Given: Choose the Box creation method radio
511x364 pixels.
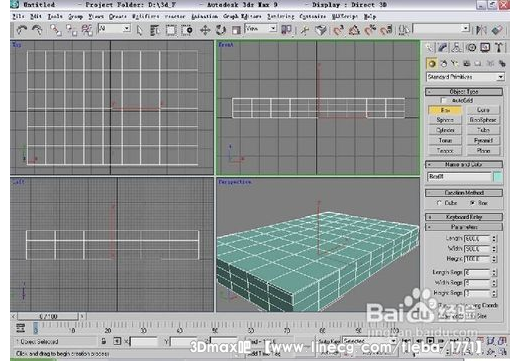Looking at the screenshot, I should pos(472,203).
